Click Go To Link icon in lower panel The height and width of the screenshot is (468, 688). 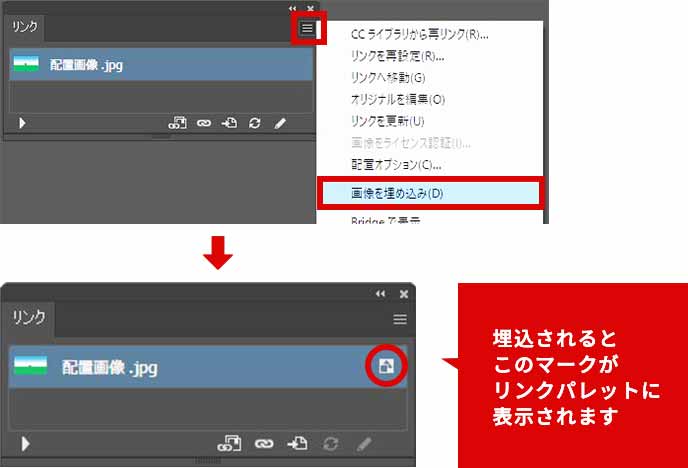click(x=297, y=443)
